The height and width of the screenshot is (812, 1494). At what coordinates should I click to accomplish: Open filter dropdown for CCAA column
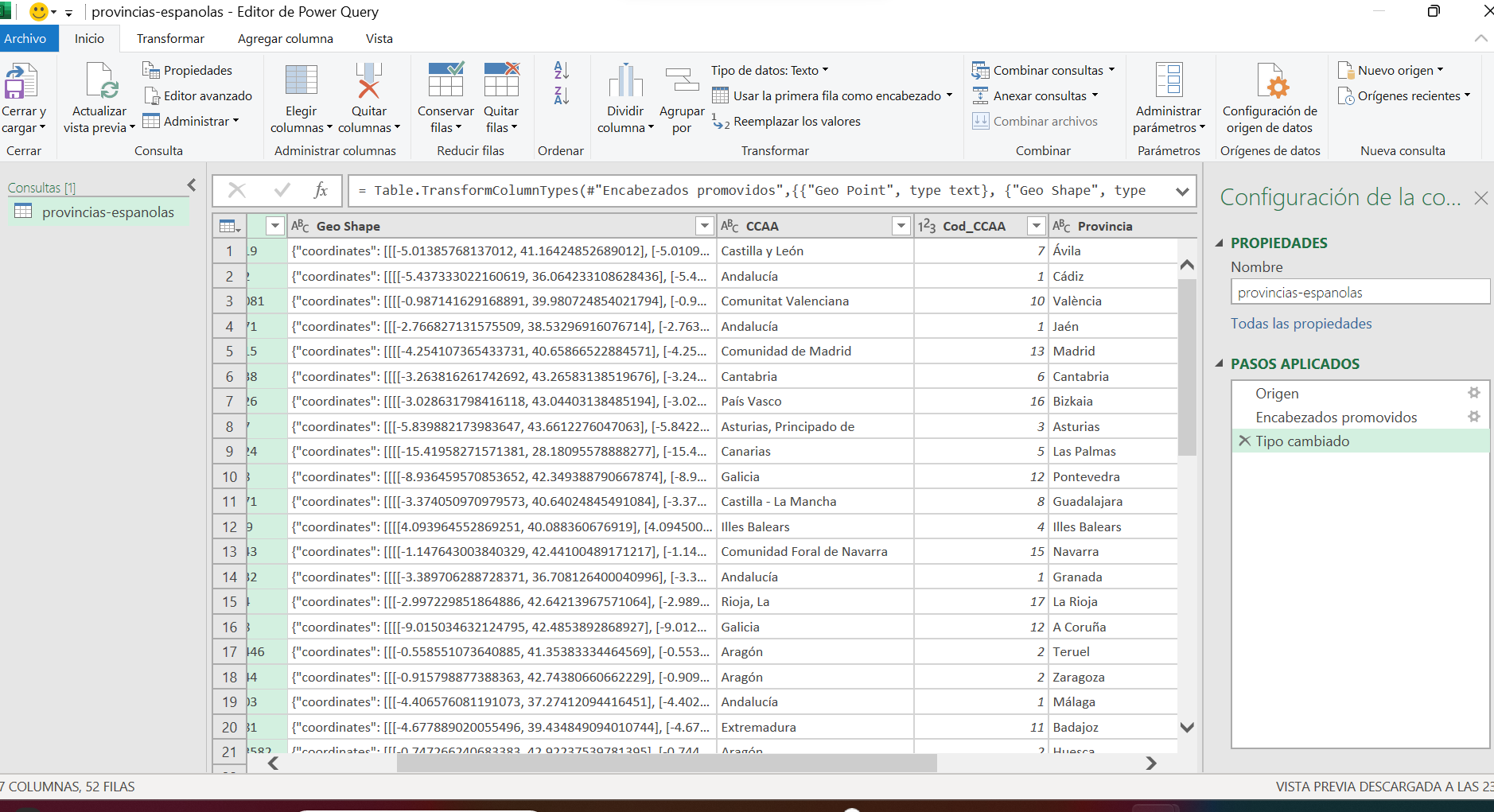click(x=901, y=226)
